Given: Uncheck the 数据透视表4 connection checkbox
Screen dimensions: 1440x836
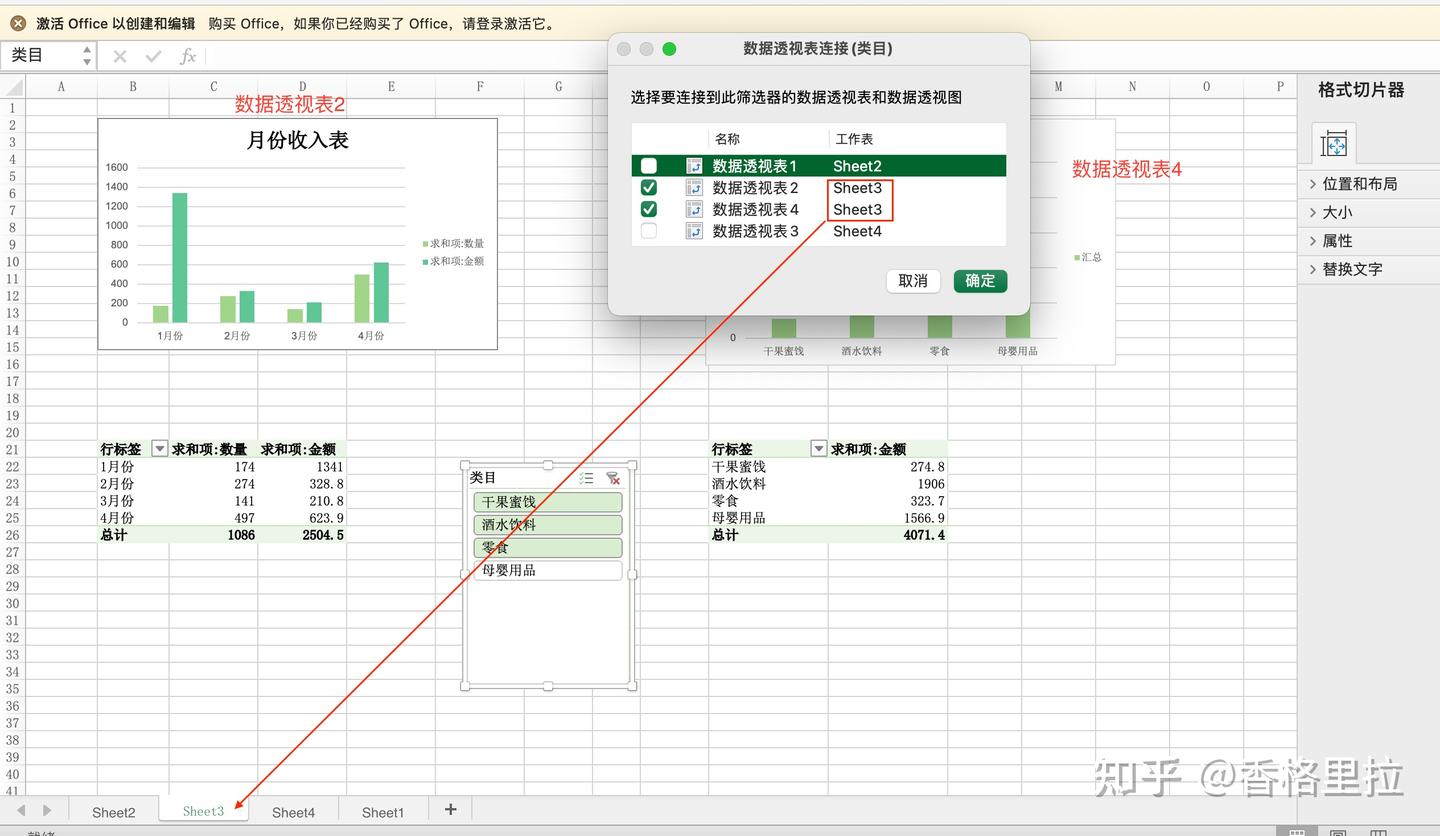Looking at the screenshot, I should [x=649, y=209].
